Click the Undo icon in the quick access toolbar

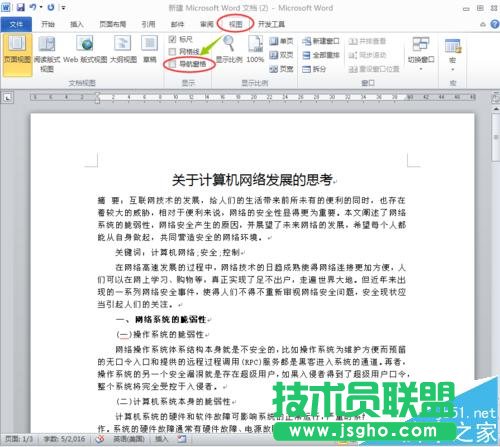pyautogui.click(x=33, y=7)
